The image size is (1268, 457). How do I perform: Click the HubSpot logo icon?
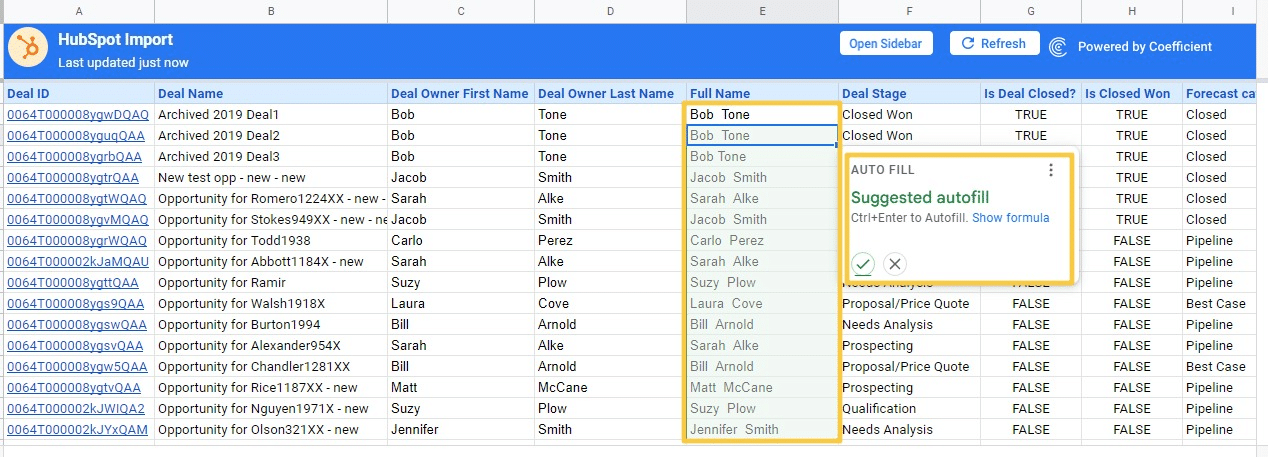28,49
